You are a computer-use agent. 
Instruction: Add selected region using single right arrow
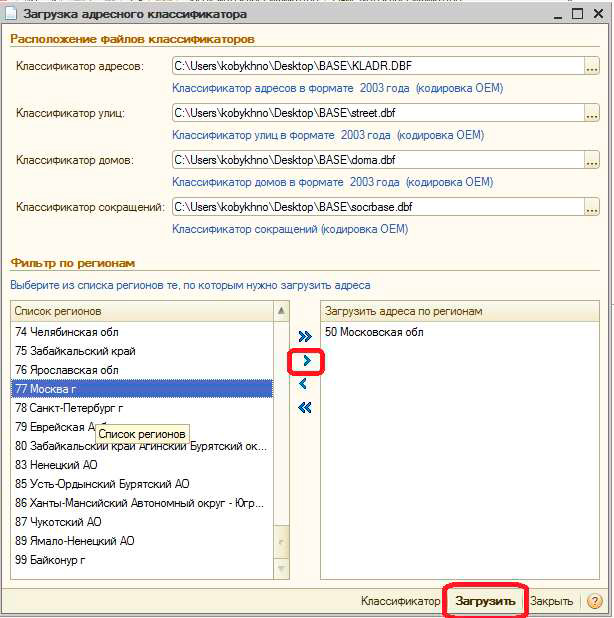pyautogui.click(x=306, y=360)
